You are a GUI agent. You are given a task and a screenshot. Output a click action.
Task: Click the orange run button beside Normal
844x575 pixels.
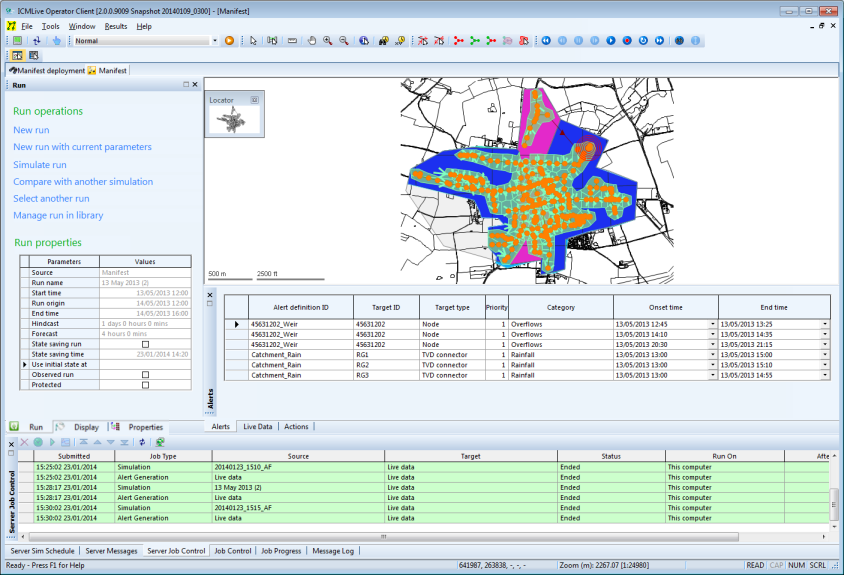pyautogui.click(x=229, y=41)
